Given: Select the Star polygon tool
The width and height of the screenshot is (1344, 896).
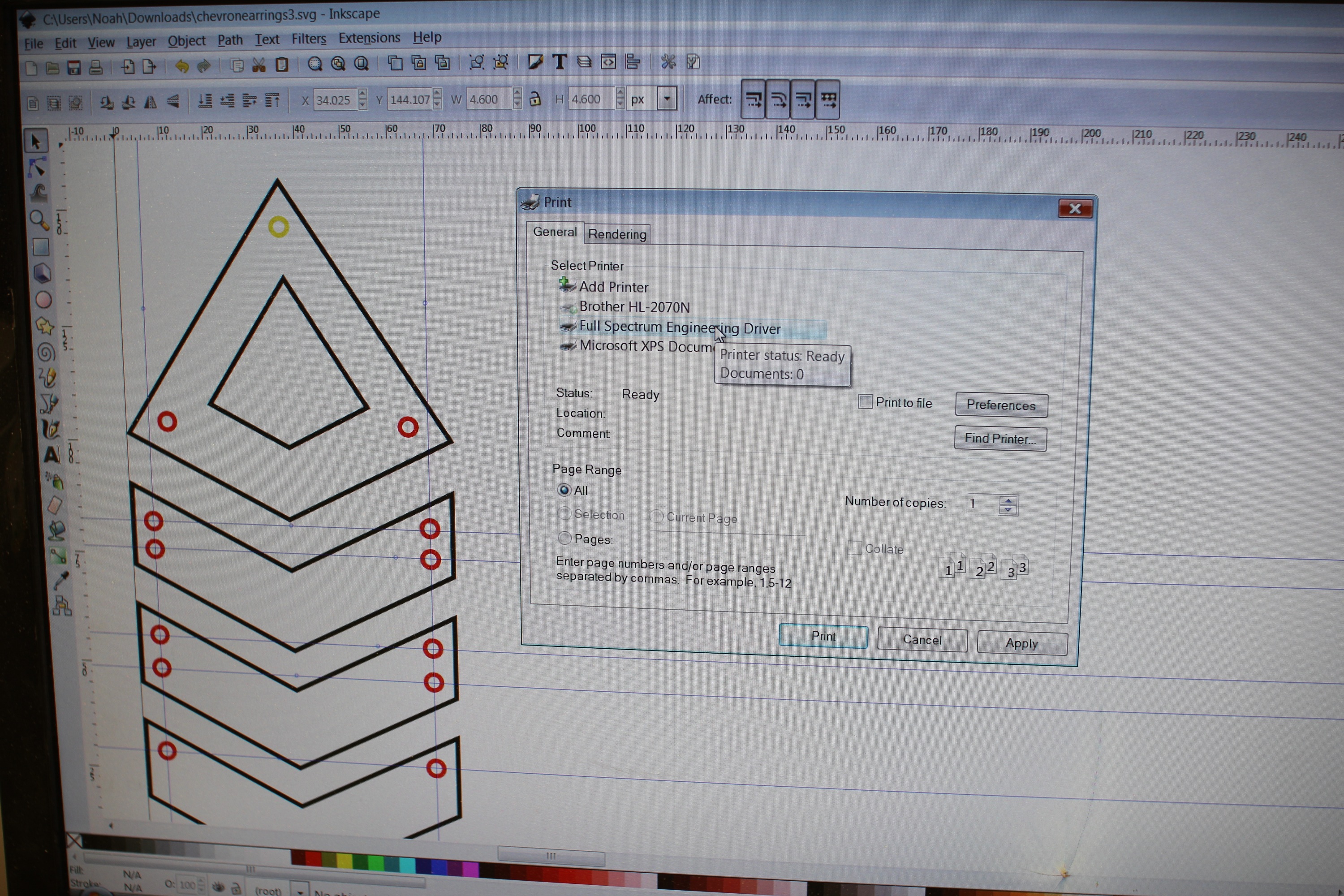Looking at the screenshot, I should click(x=44, y=326).
